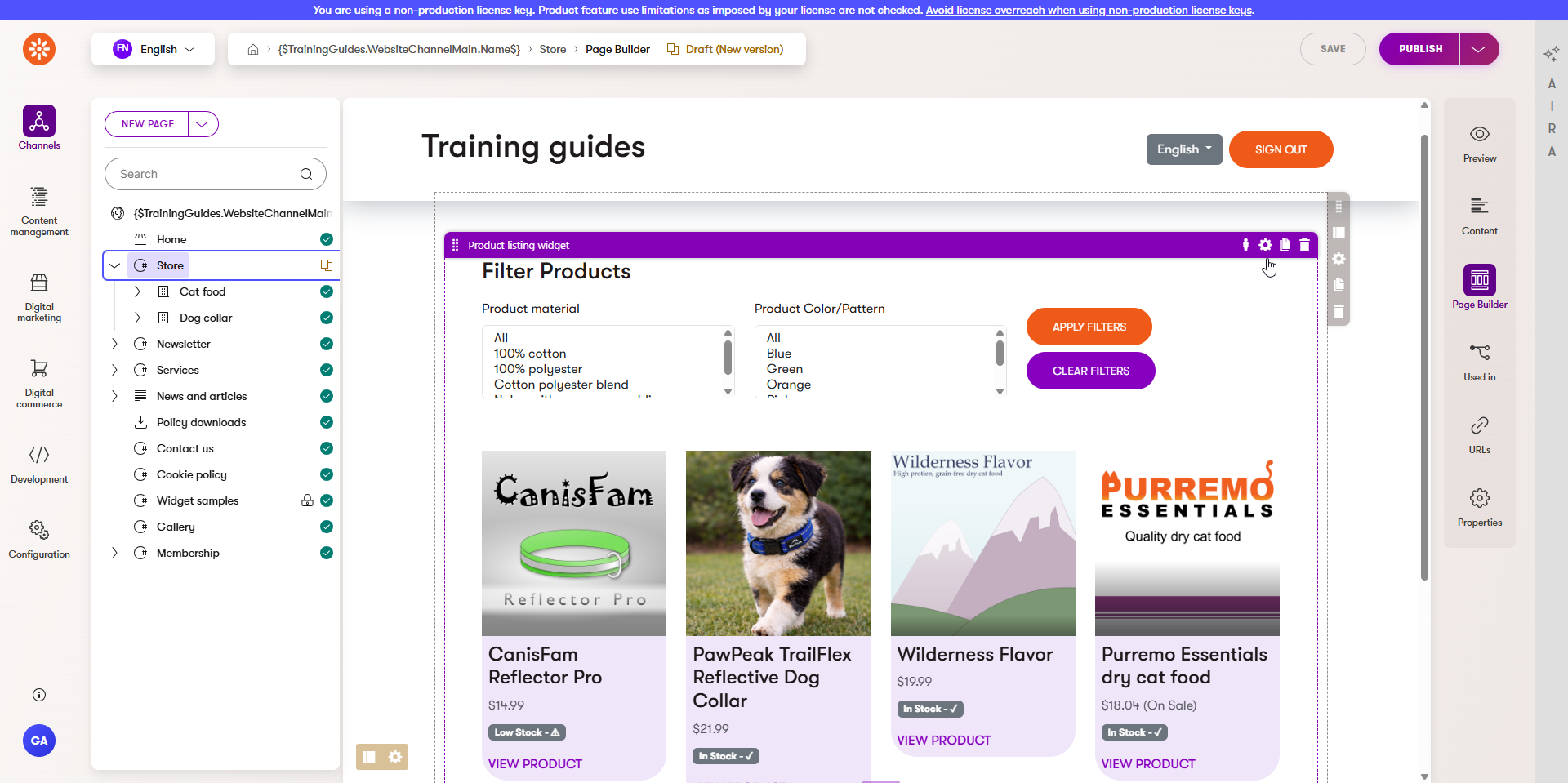Toggle the lock icon on Widget samples
Screen dimensions: 1568x783
tap(307, 500)
